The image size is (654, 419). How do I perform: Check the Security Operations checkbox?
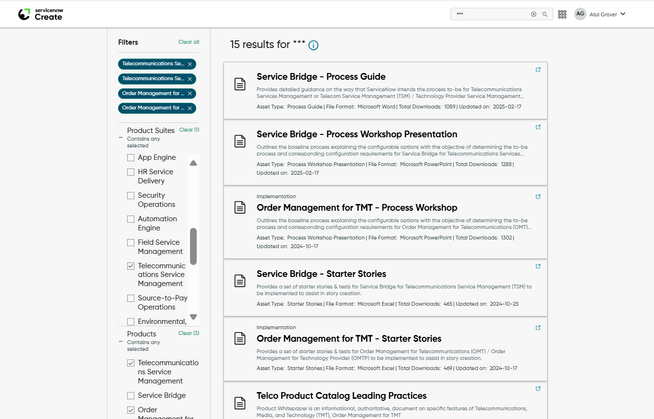[x=131, y=196]
